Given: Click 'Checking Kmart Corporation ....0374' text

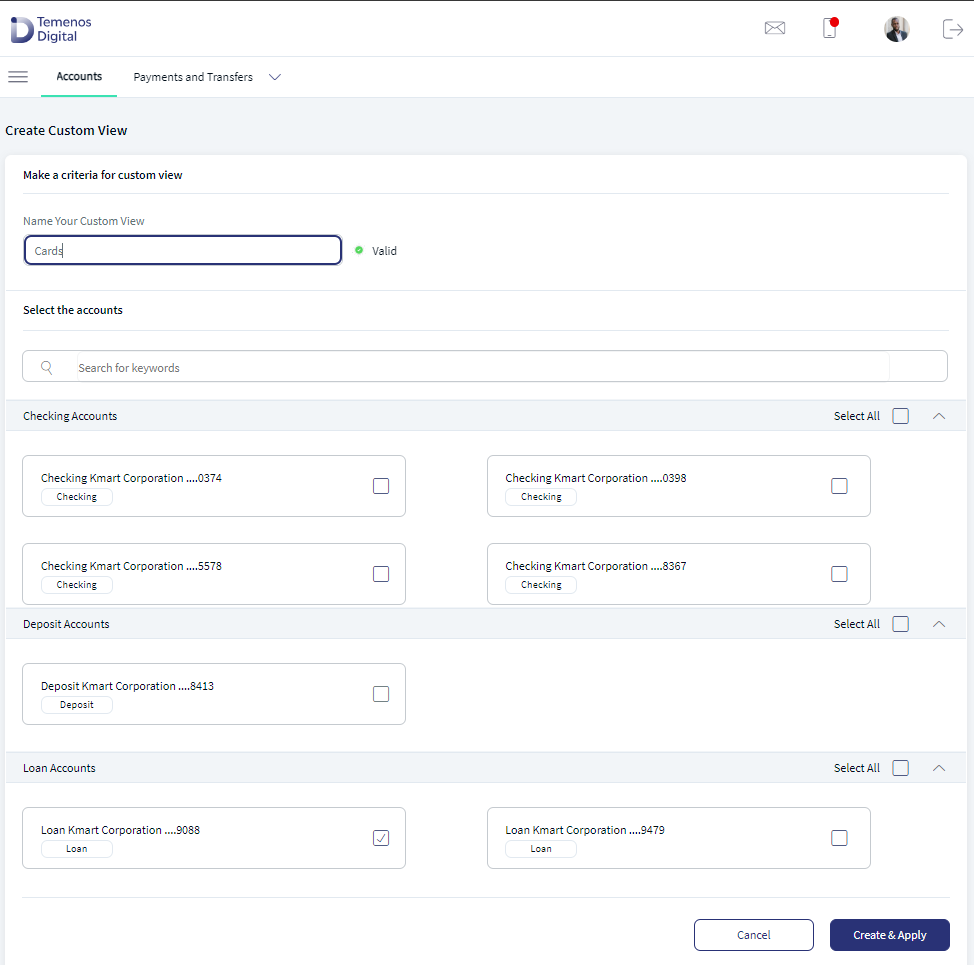Looking at the screenshot, I should (131, 478).
